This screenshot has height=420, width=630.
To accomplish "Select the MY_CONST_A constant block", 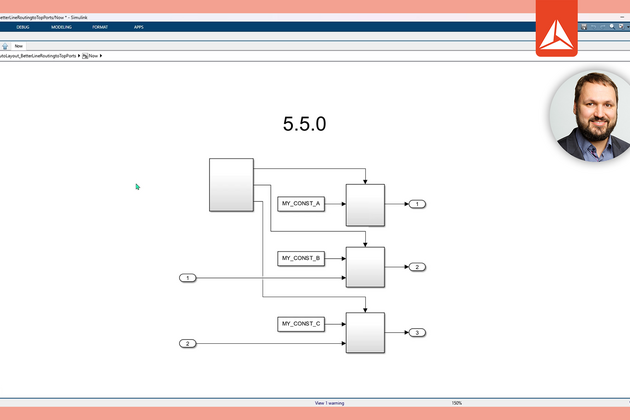I will [x=301, y=204].
